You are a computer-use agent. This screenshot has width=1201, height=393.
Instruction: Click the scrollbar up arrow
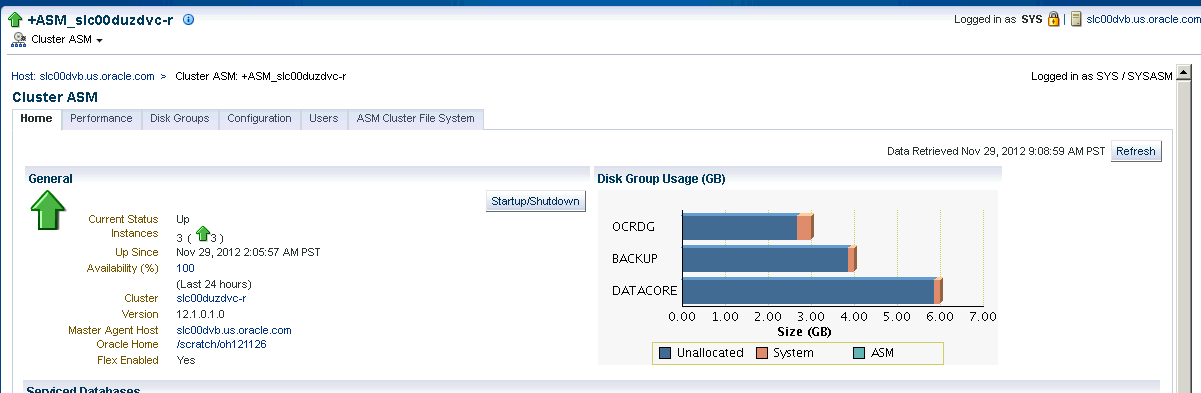pos(1183,73)
